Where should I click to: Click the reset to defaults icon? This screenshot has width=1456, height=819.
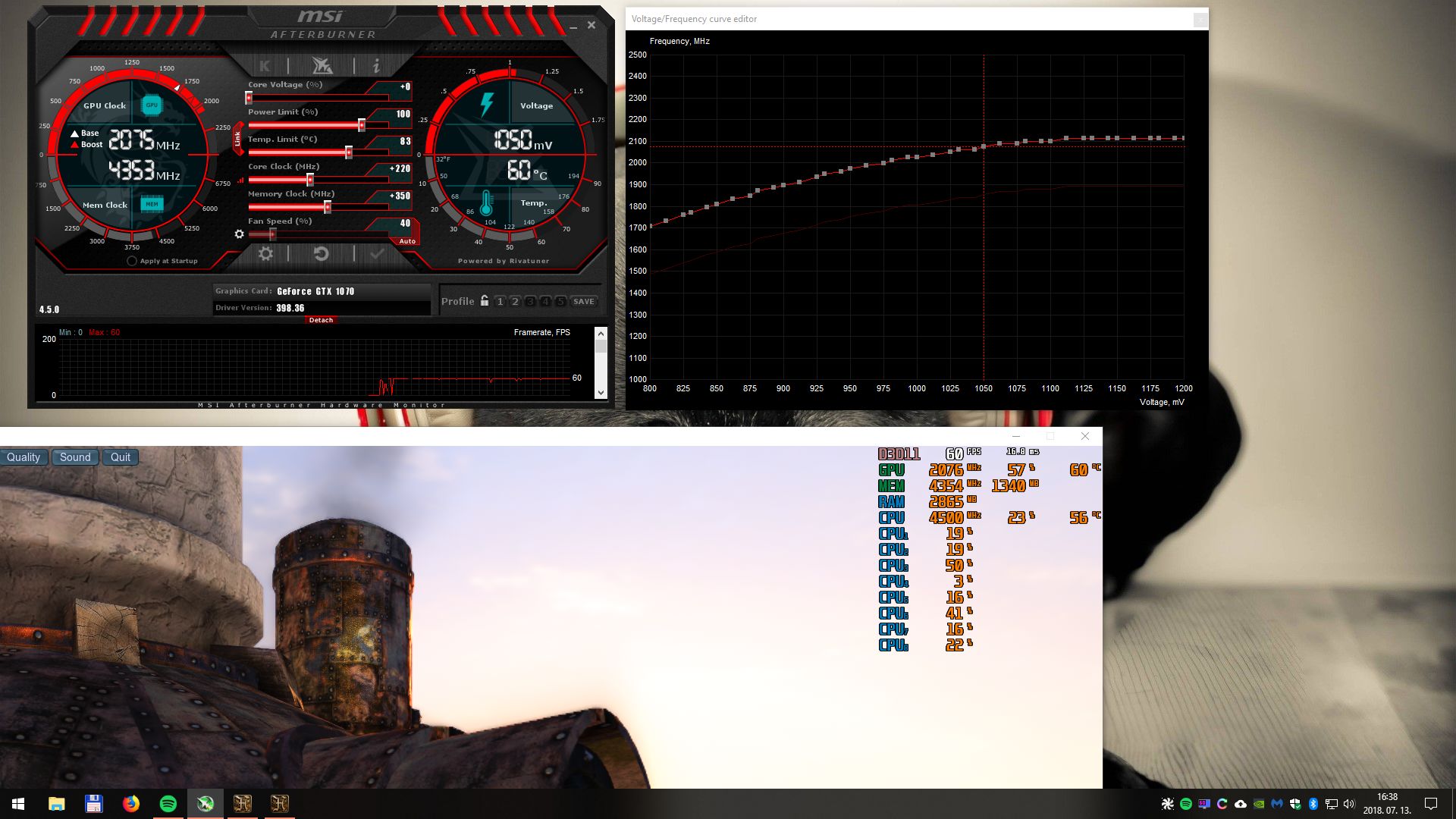tap(321, 254)
